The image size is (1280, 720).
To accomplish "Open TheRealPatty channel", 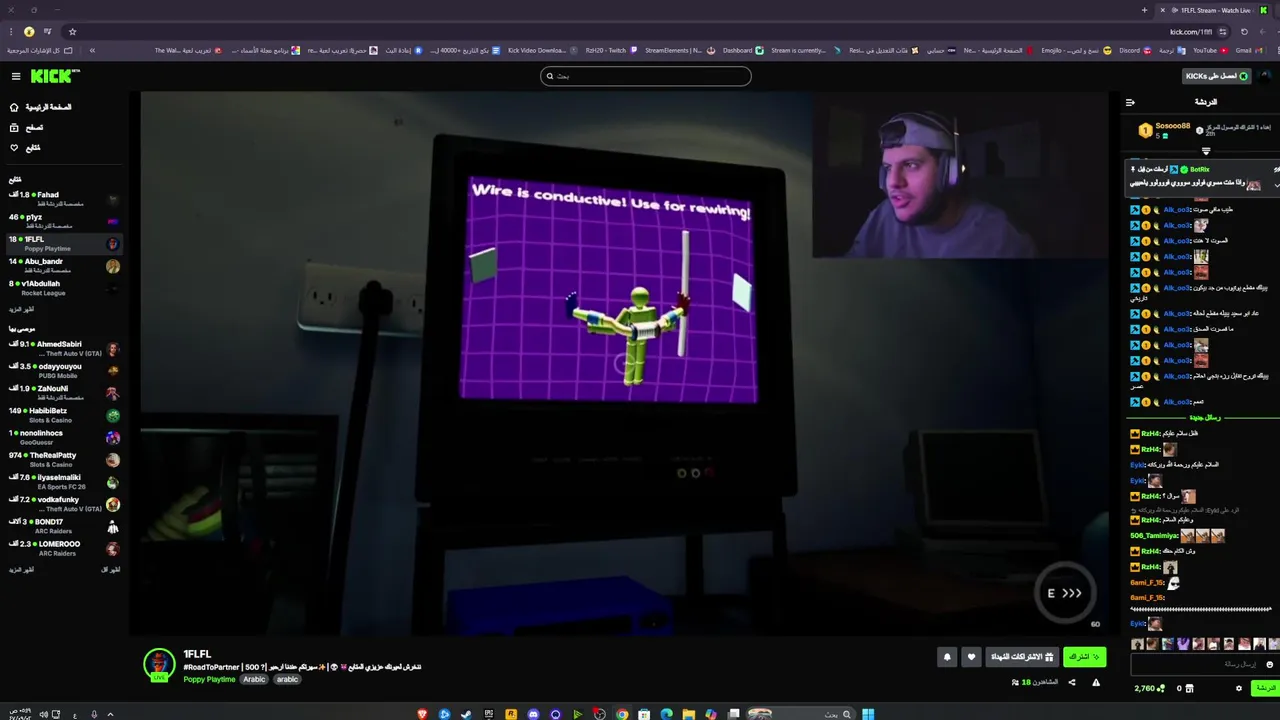I will click(64, 459).
